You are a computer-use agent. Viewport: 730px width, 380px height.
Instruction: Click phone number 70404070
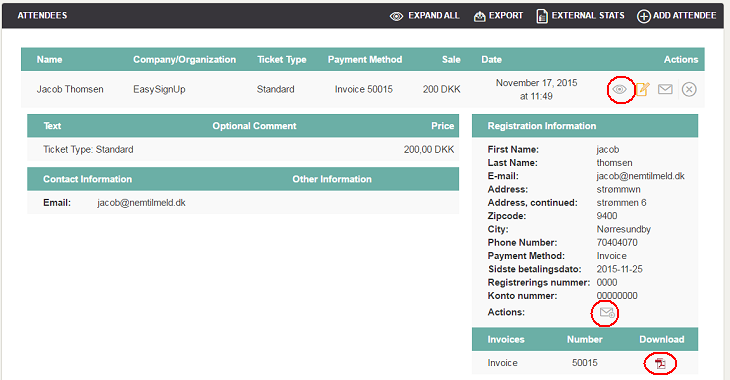(617, 243)
